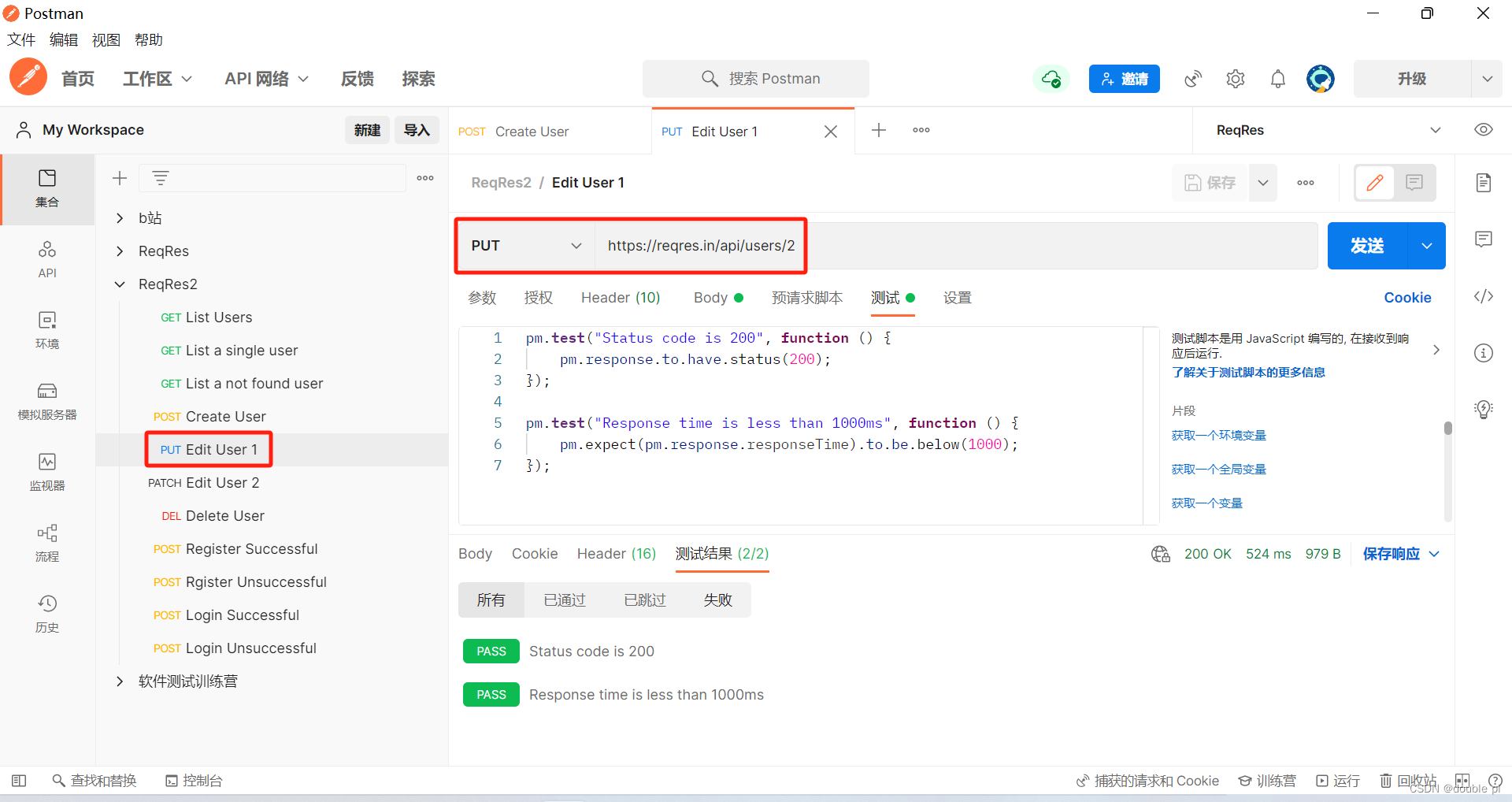Click the 导入 import button
This screenshot has width=1512, height=802.
point(417,130)
